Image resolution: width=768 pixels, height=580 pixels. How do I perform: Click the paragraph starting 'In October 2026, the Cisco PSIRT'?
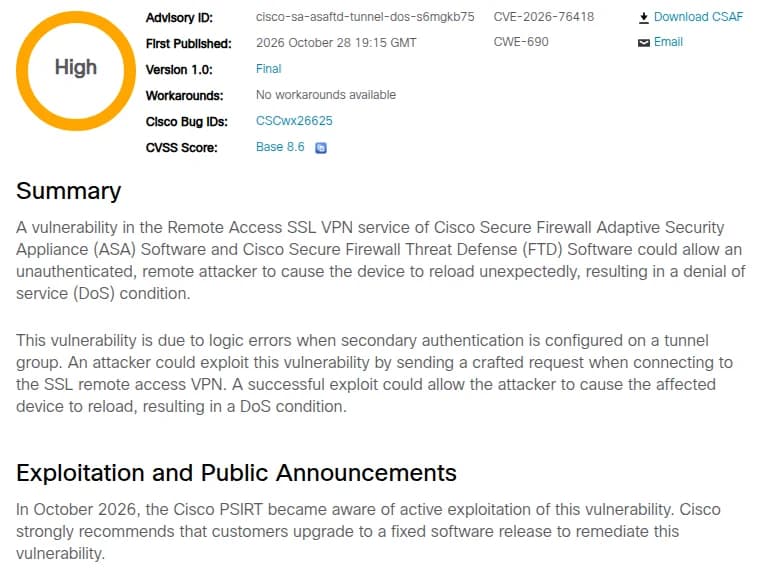(368, 532)
